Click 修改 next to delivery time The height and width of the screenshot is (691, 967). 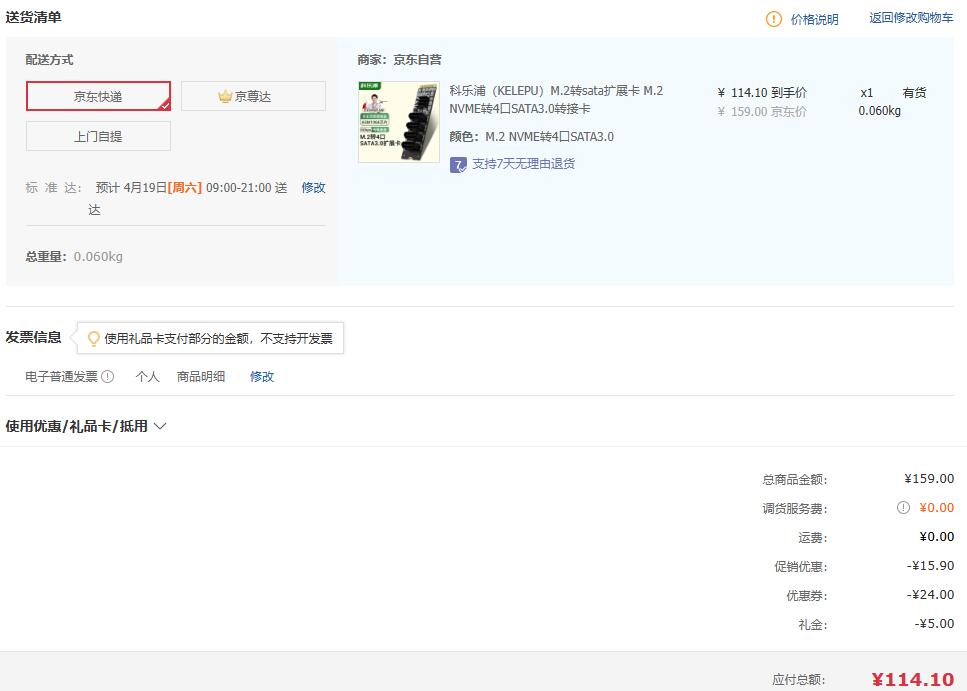pyautogui.click(x=313, y=188)
